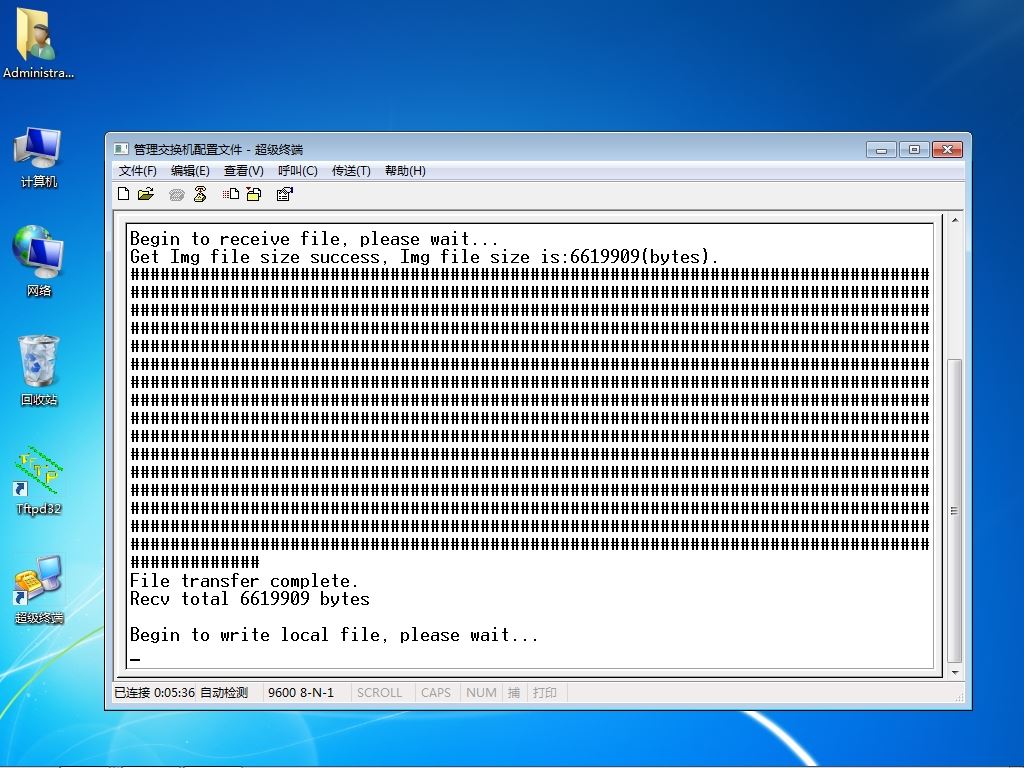Screen dimensions: 1024x768
Task: Click the New connection toolbar icon
Action: [123, 194]
